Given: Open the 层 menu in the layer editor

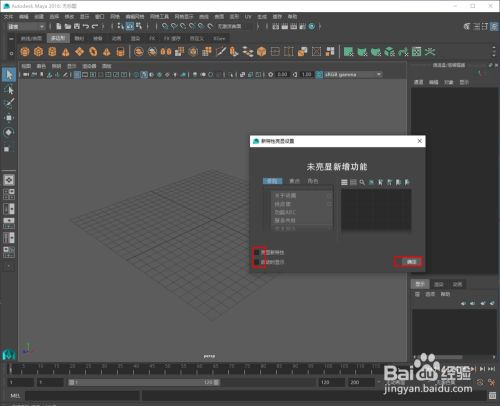Looking at the screenshot, I should (x=417, y=294).
